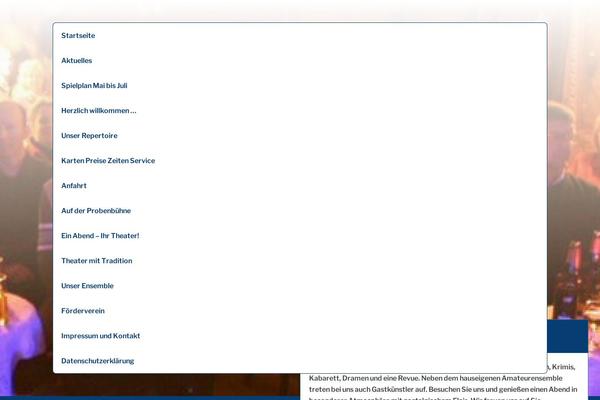The image size is (600, 400).
Task: Open the Unser Repertoire page
Action: click(x=89, y=136)
